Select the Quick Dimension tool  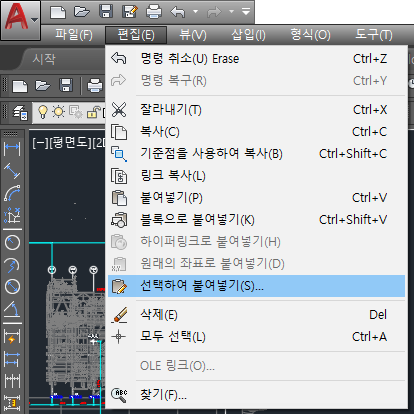click(x=12, y=336)
